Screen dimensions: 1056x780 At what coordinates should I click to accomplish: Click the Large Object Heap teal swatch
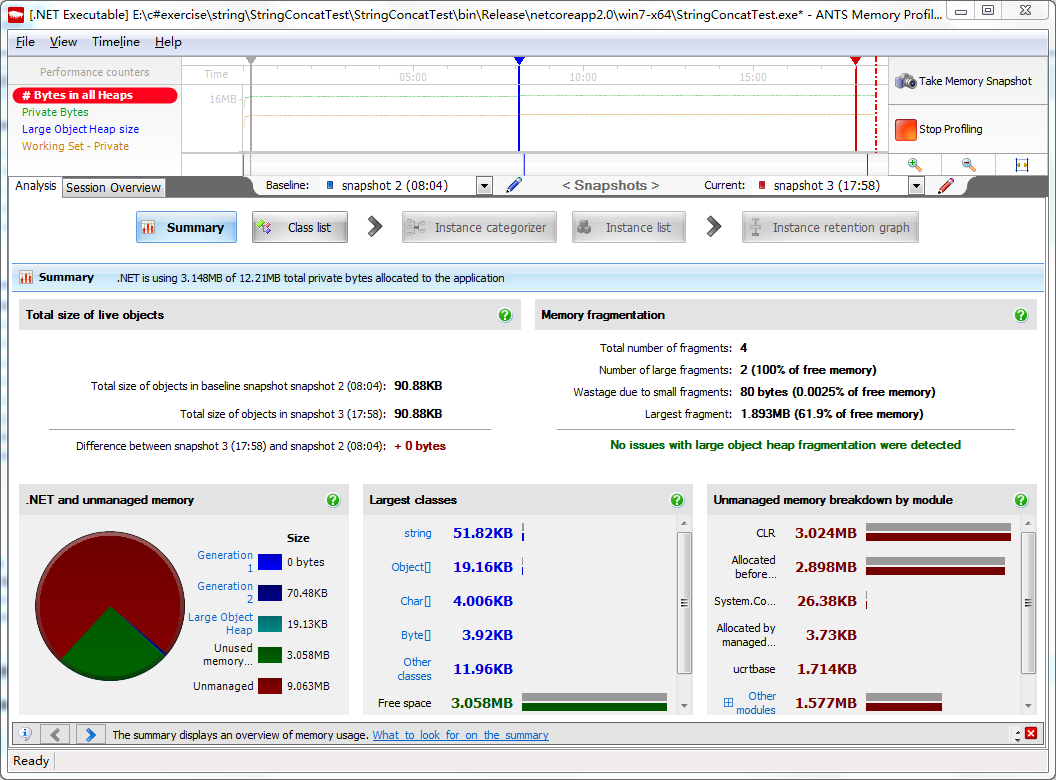pyautogui.click(x=270, y=624)
